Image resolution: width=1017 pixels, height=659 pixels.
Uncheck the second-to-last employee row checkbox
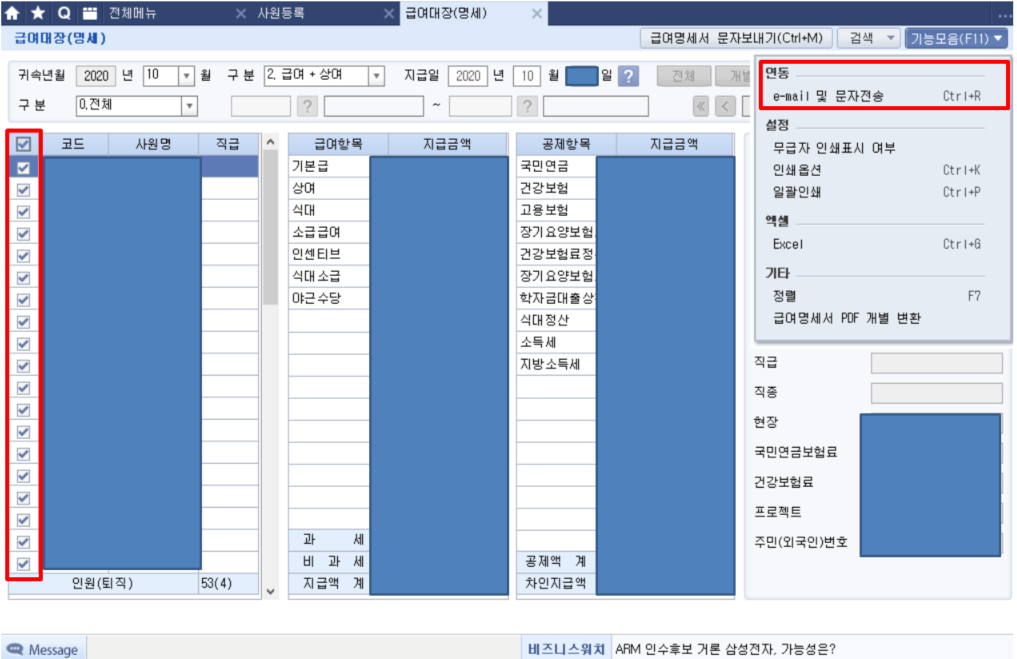coord(23,542)
